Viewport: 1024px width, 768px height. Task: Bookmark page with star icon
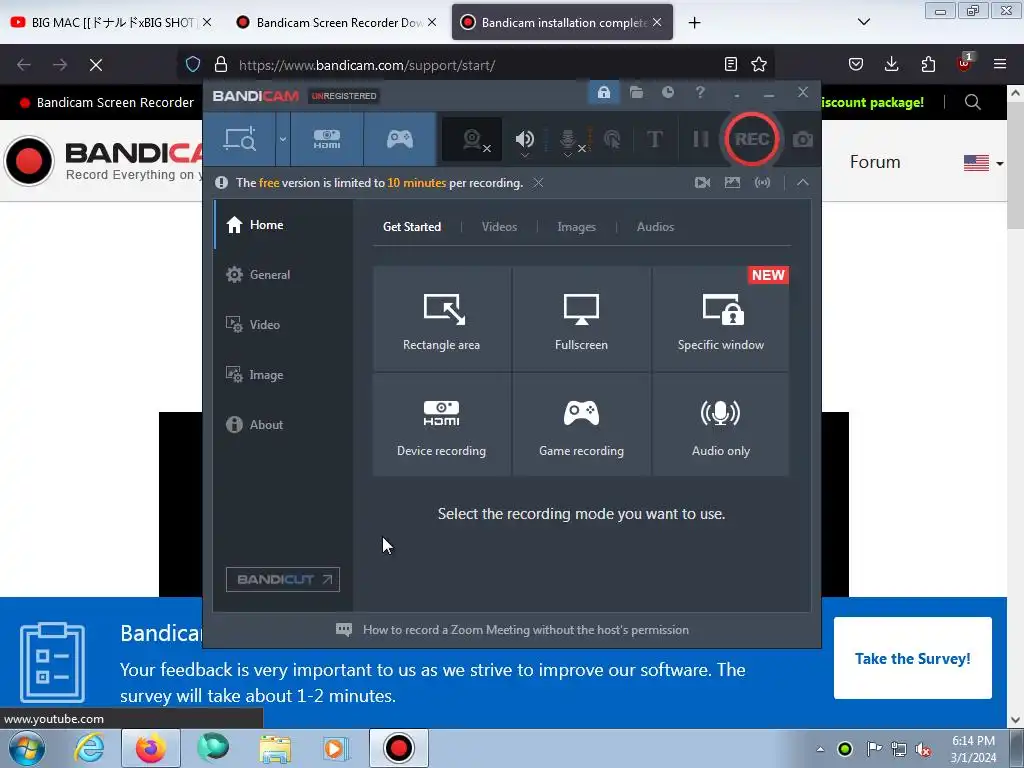[x=758, y=64]
